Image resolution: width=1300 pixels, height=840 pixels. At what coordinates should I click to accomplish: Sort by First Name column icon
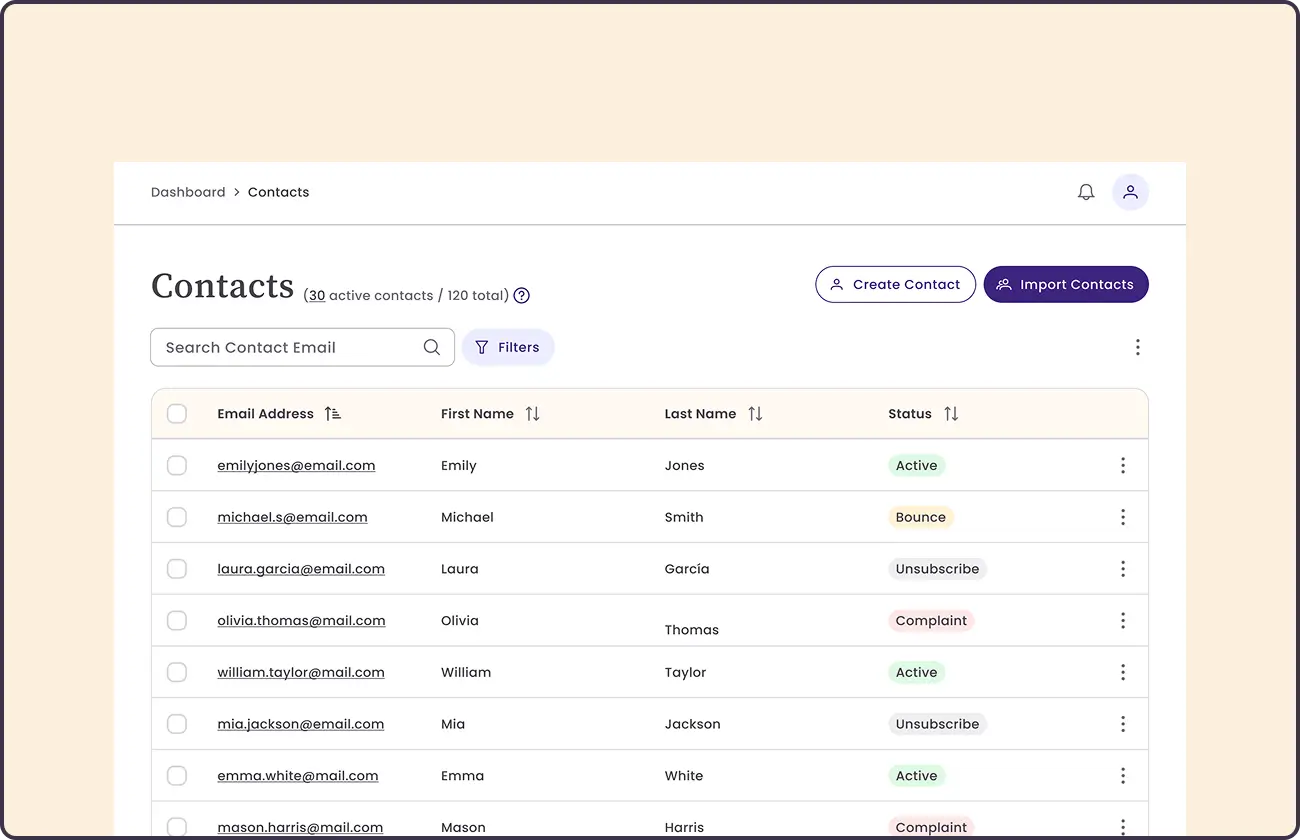coord(533,414)
